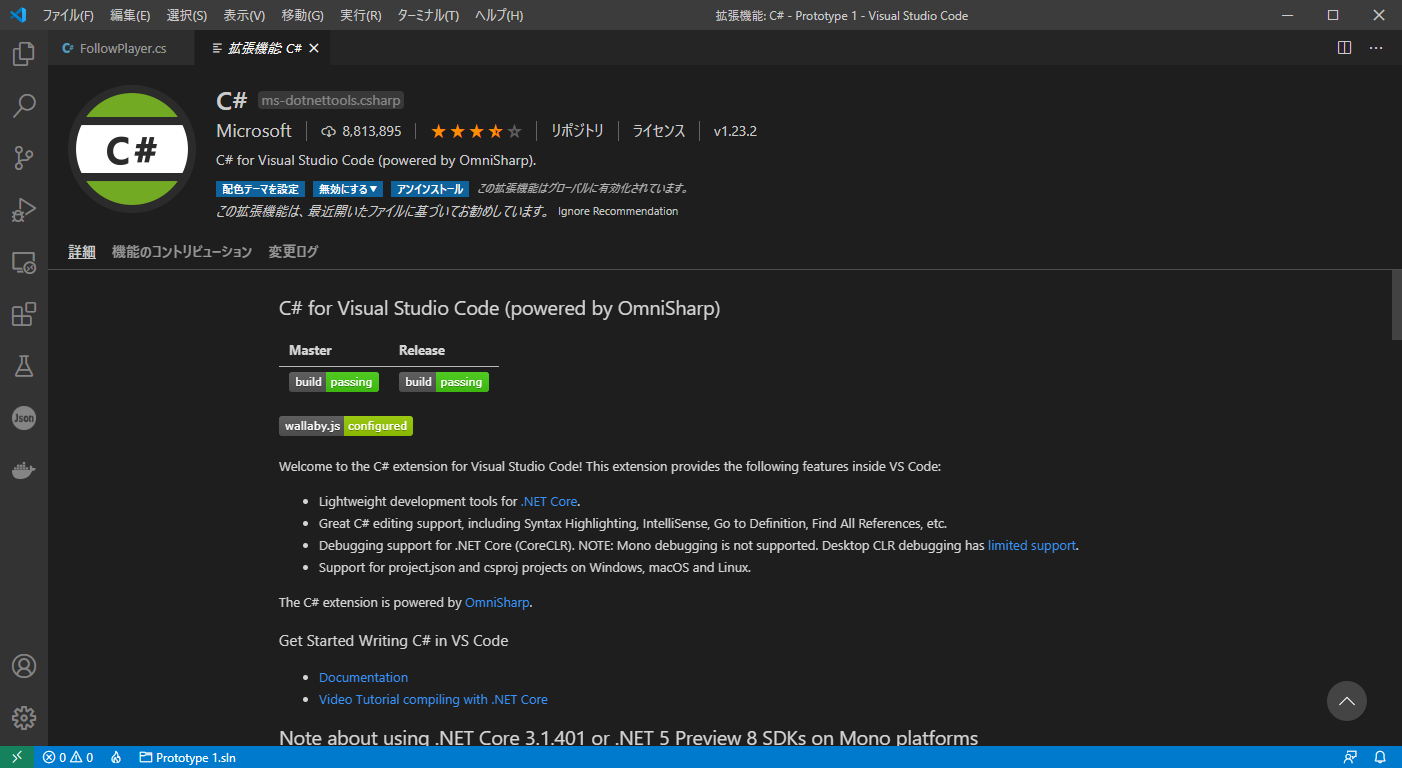1402x768 pixels.
Task: Click the split editor icon
Action: pos(1345,48)
